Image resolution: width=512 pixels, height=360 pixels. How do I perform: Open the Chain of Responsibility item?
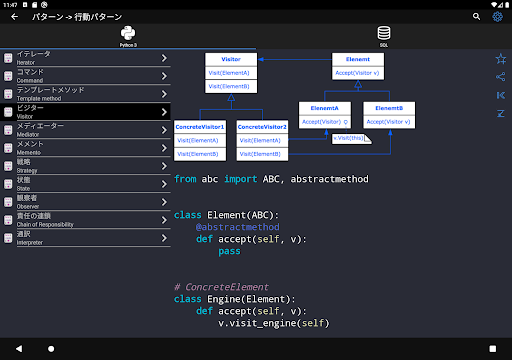85,220
